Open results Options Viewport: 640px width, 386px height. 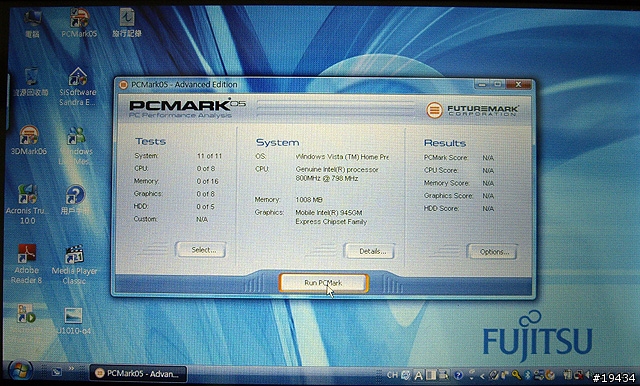tap(493, 252)
